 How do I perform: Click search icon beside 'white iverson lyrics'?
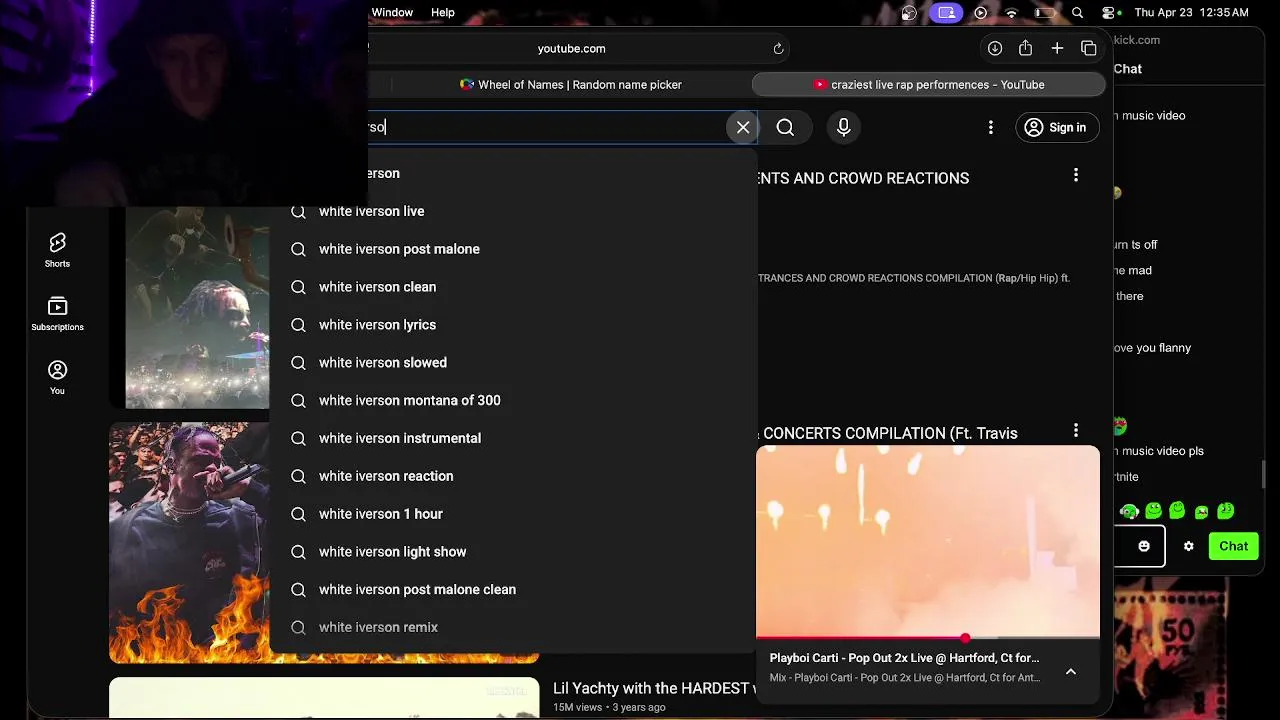[x=298, y=325]
